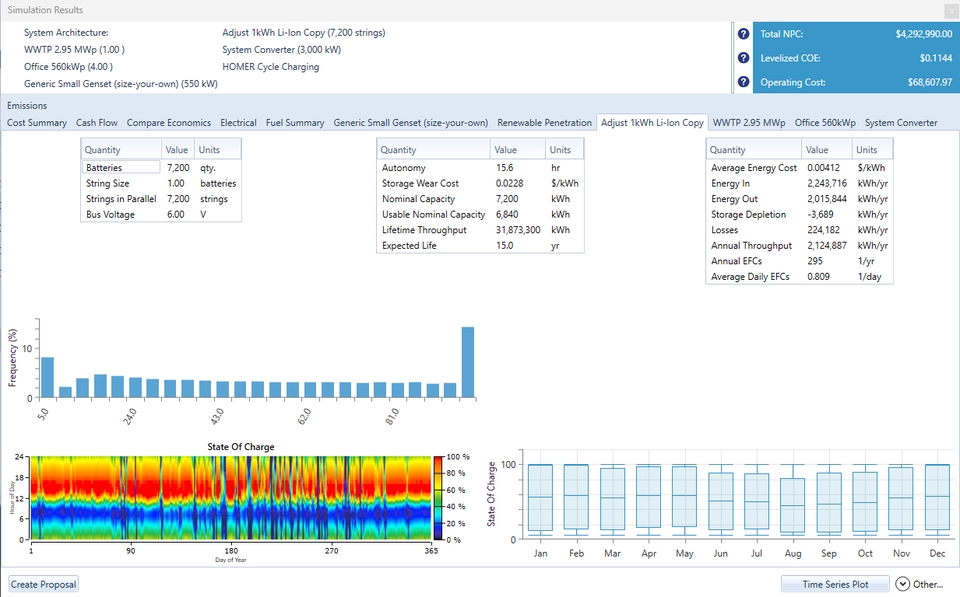Open the Fuel Summary tab
The image size is (960, 597).
[x=295, y=123]
